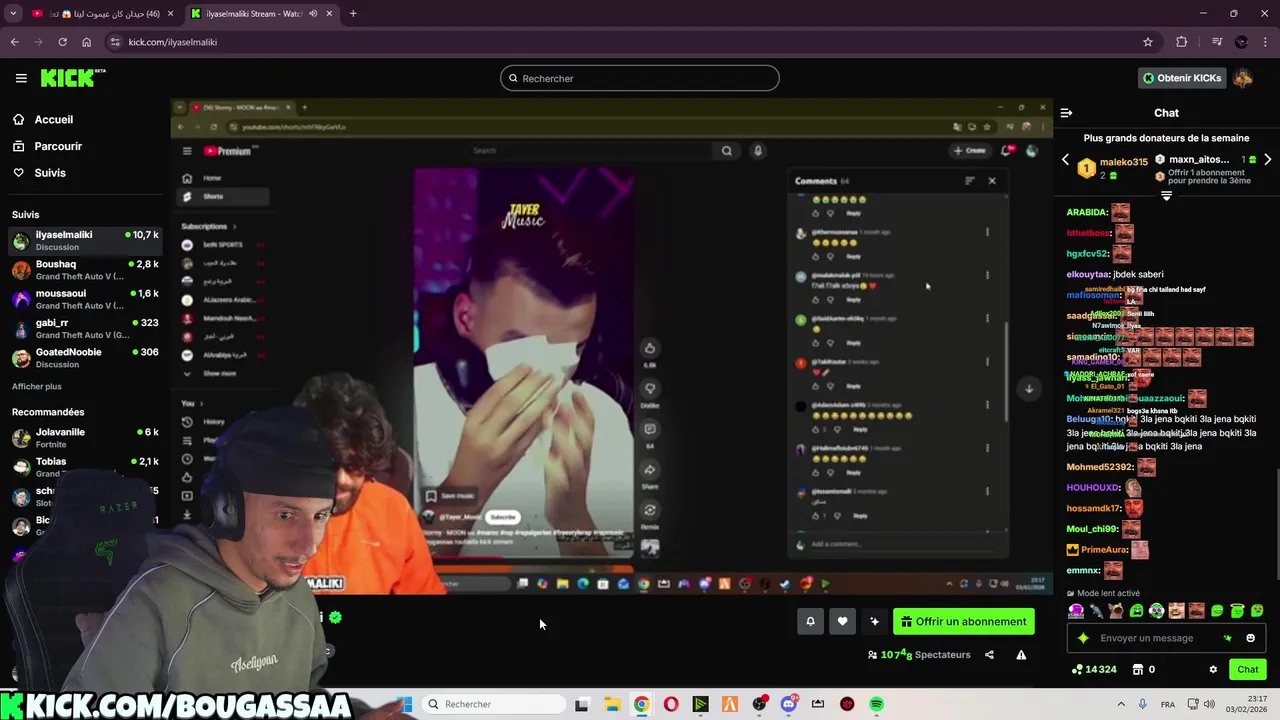The width and height of the screenshot is (1280, 720).
Task: Toggle stream notifications bell
Action: pos(810,621)
